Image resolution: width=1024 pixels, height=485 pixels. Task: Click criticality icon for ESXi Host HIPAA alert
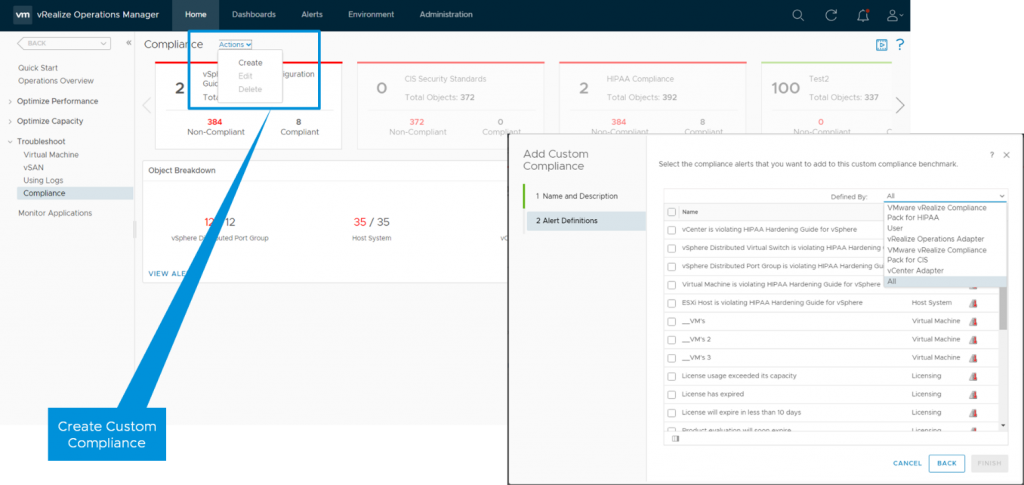point(973,303)
